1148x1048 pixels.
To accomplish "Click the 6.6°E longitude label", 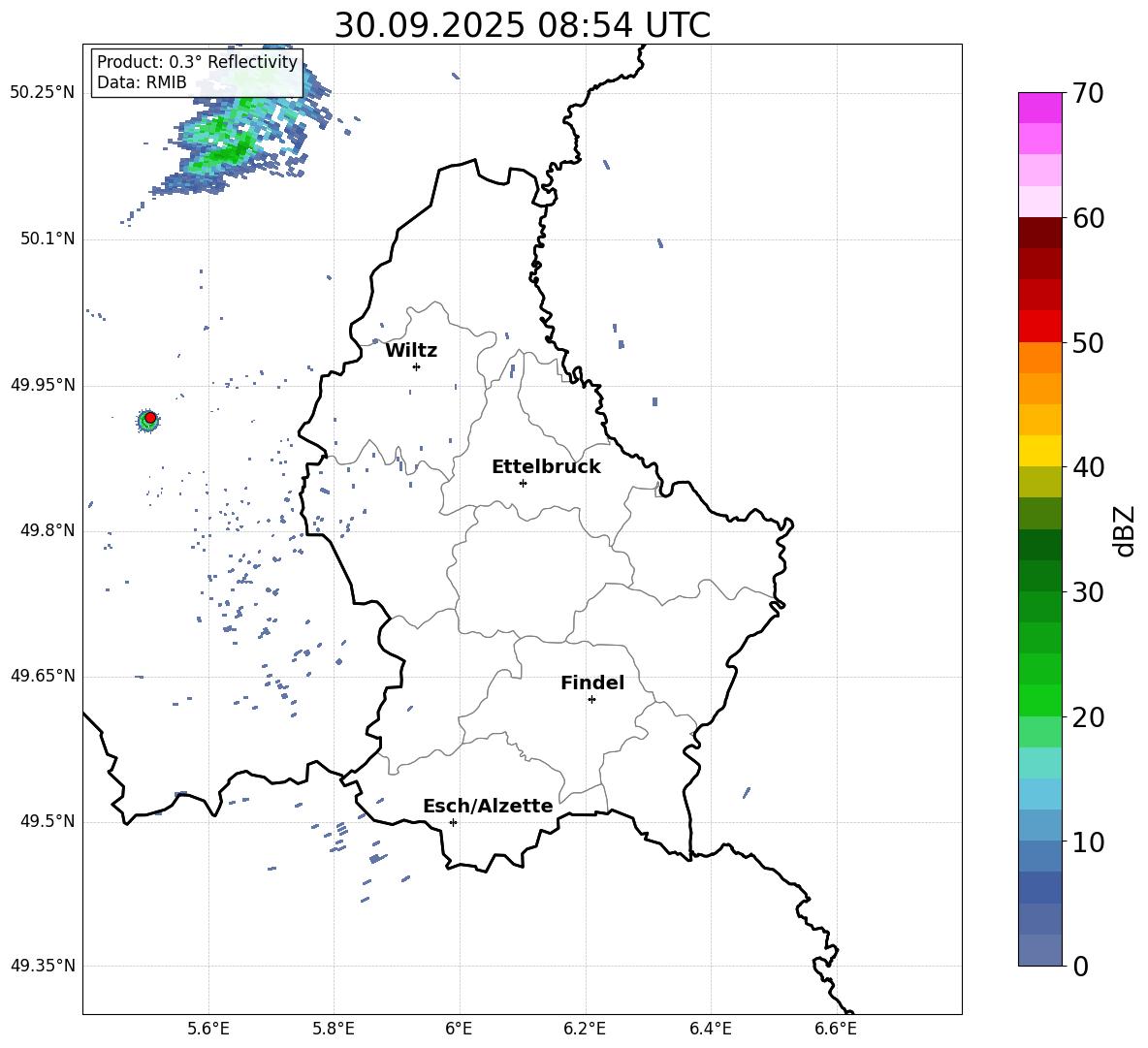I will pos(836,1029).
